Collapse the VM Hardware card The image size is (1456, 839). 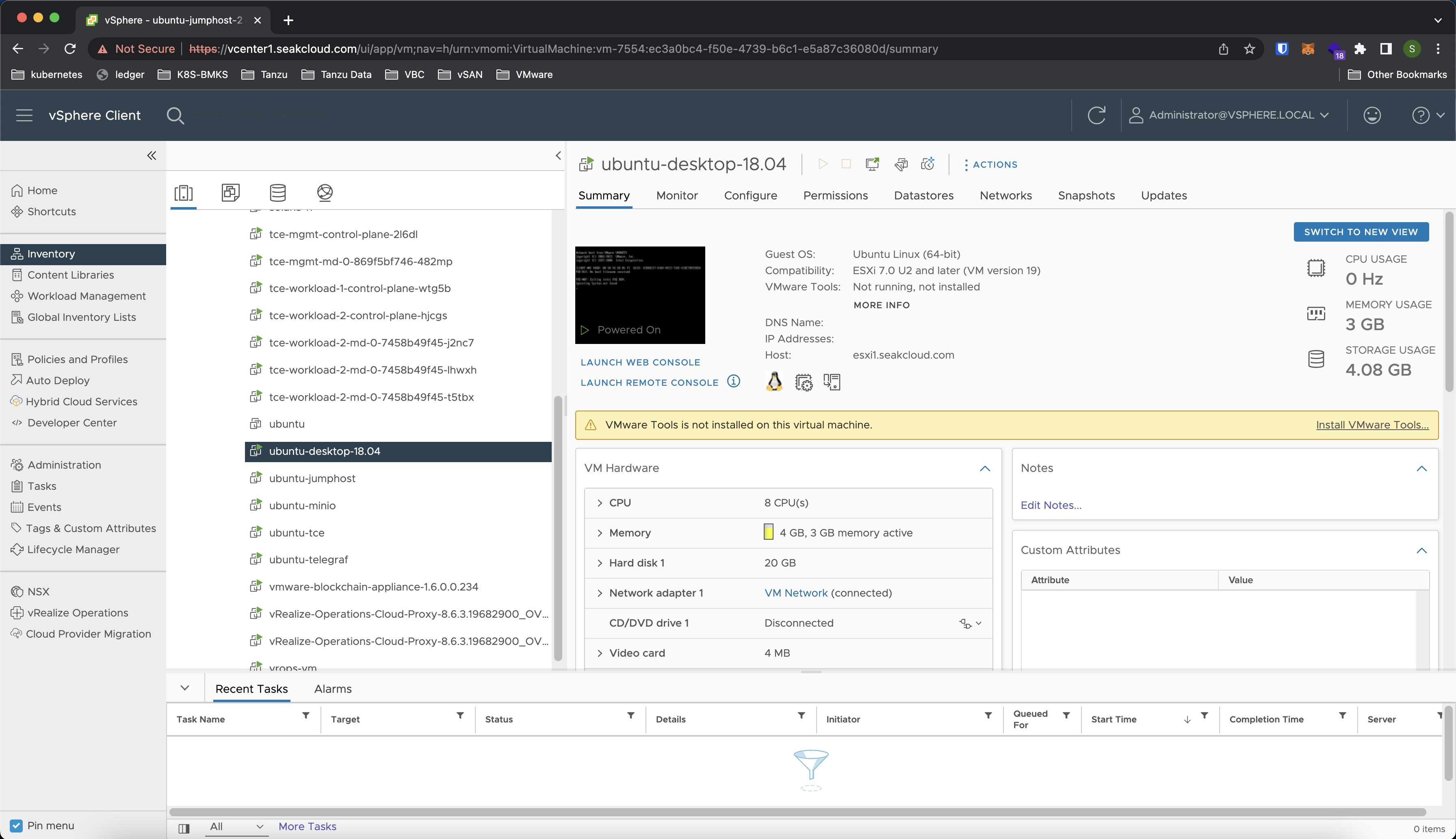click(985, 469)
